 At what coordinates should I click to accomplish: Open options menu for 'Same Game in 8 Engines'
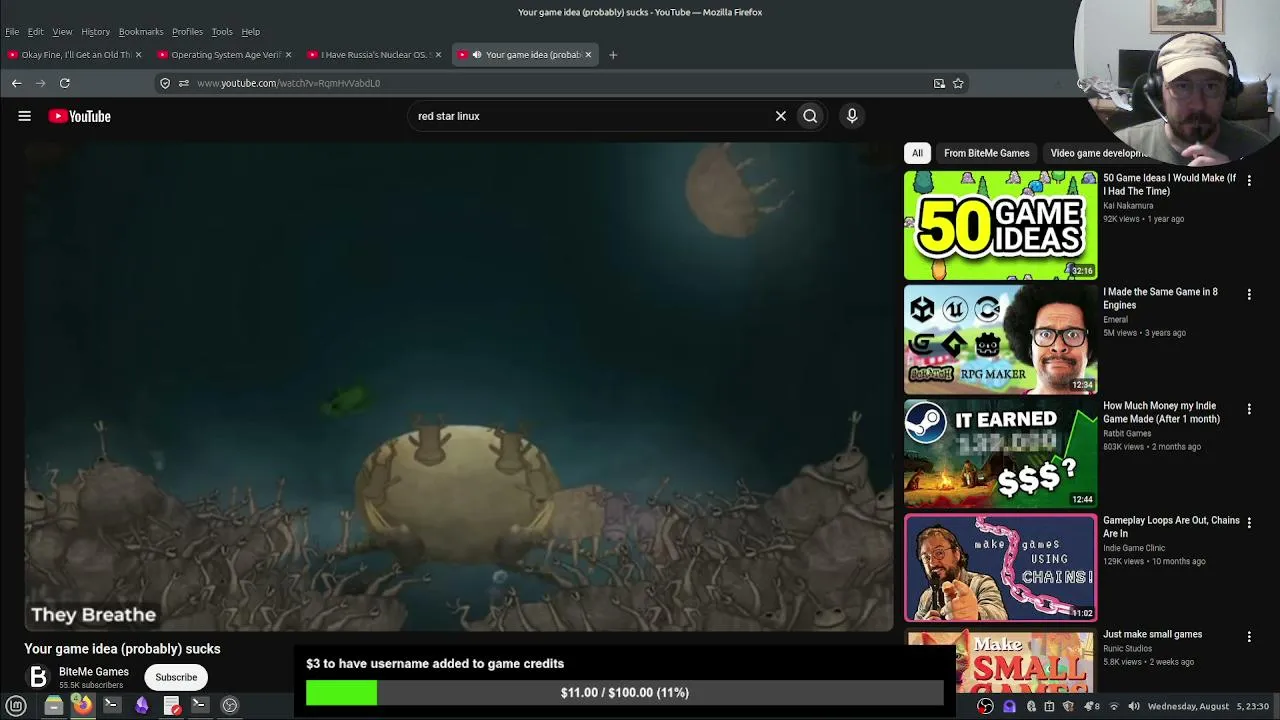pos(1249,294)
